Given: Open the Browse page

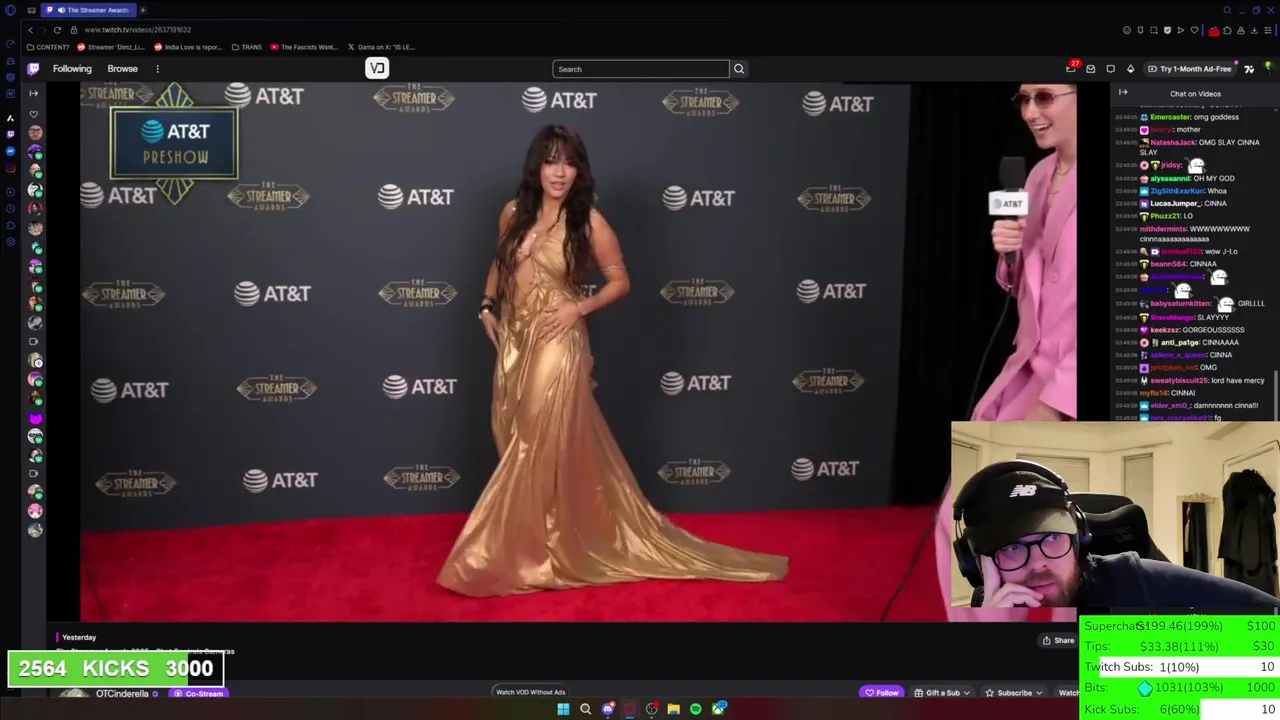Looking at the screenshot, I should [122, 69].
